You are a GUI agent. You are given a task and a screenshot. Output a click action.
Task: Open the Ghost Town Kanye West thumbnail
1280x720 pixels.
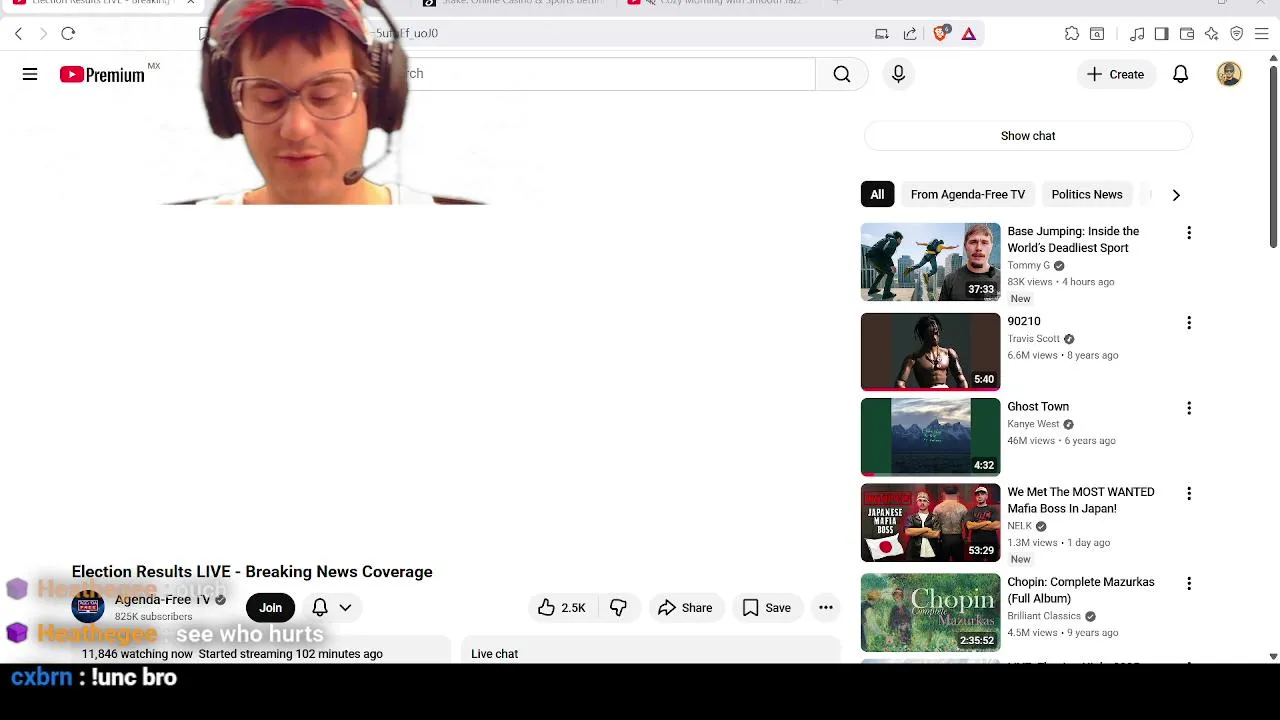[930, 437]
